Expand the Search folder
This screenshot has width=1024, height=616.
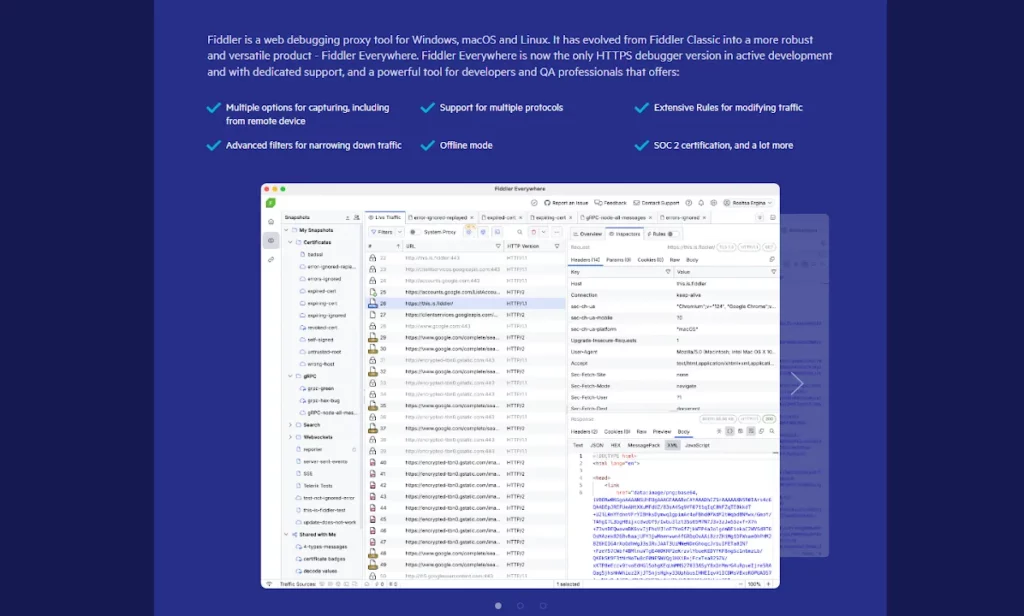point(291,425)
